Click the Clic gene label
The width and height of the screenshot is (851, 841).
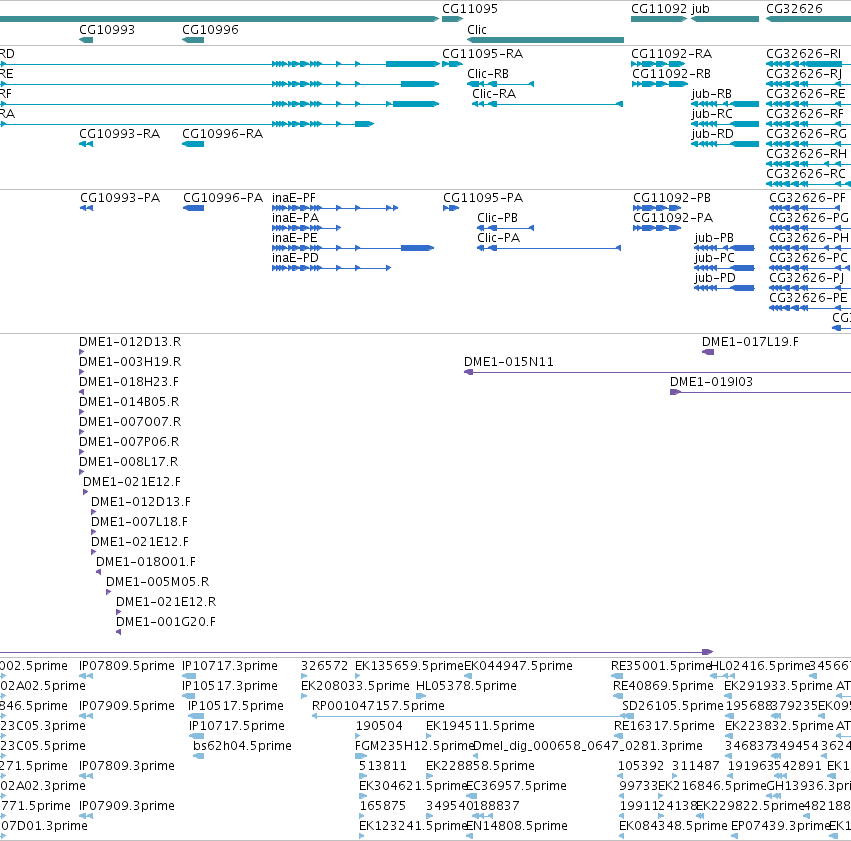pos(477,30)
